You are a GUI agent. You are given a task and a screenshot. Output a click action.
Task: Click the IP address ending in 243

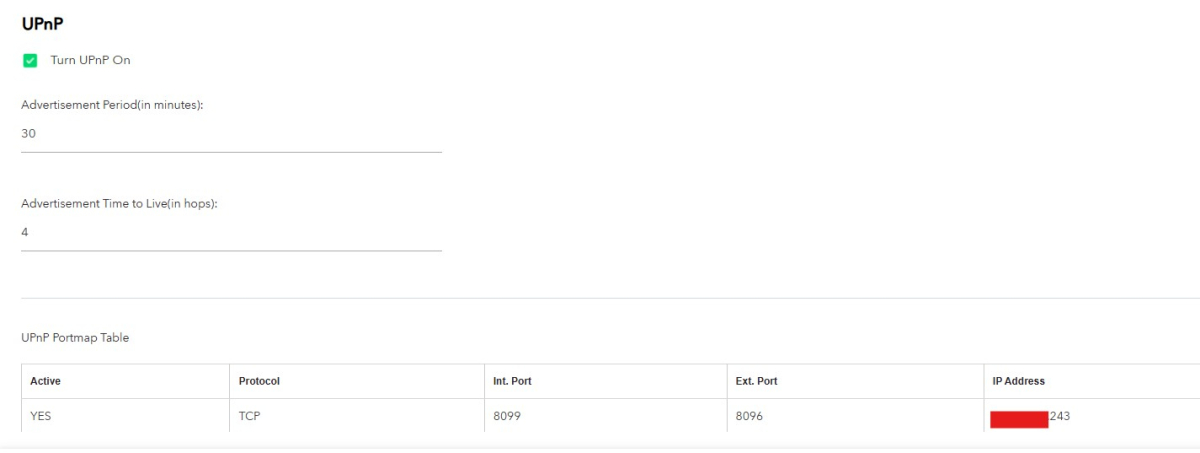click(1060, 416)
